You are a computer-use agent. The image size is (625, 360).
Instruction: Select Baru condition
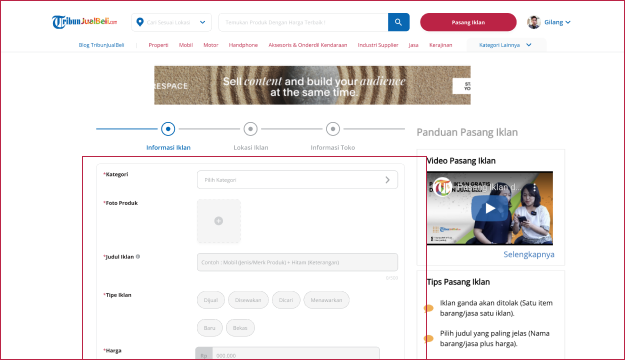coord(210,328)
